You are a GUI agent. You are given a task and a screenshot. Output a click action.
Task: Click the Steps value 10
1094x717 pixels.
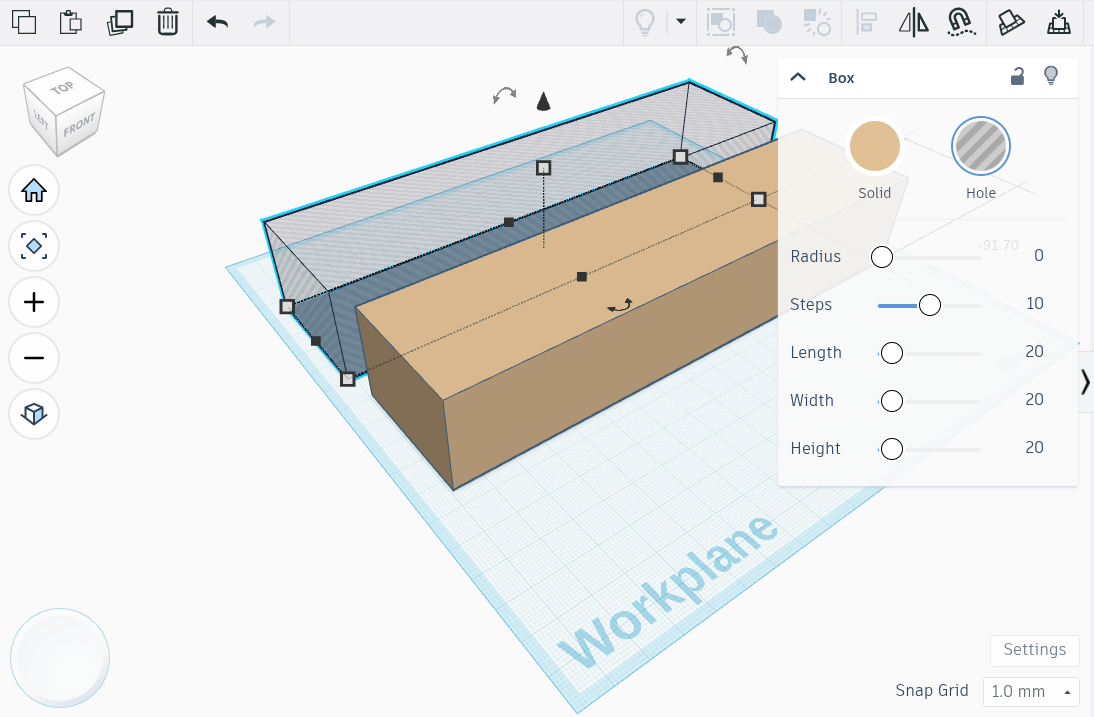(1035, 303)
